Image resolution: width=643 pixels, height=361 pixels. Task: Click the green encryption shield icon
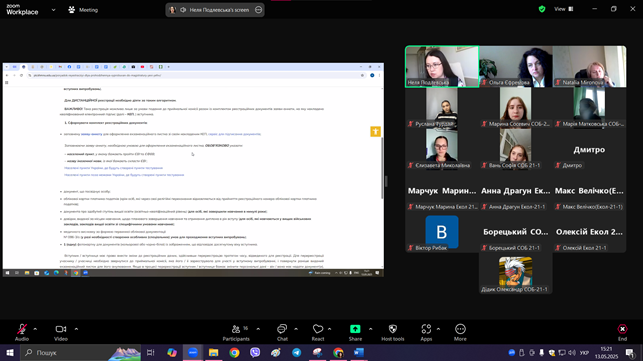pos(542,9)
